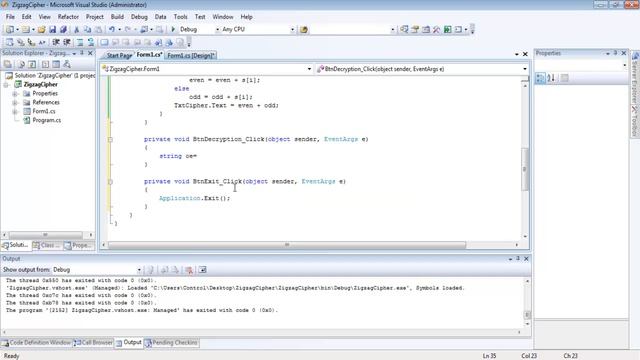Toggle auto-hide pin on Properties panel
Viewport: 640px width, 360px height.
(616, 53)
